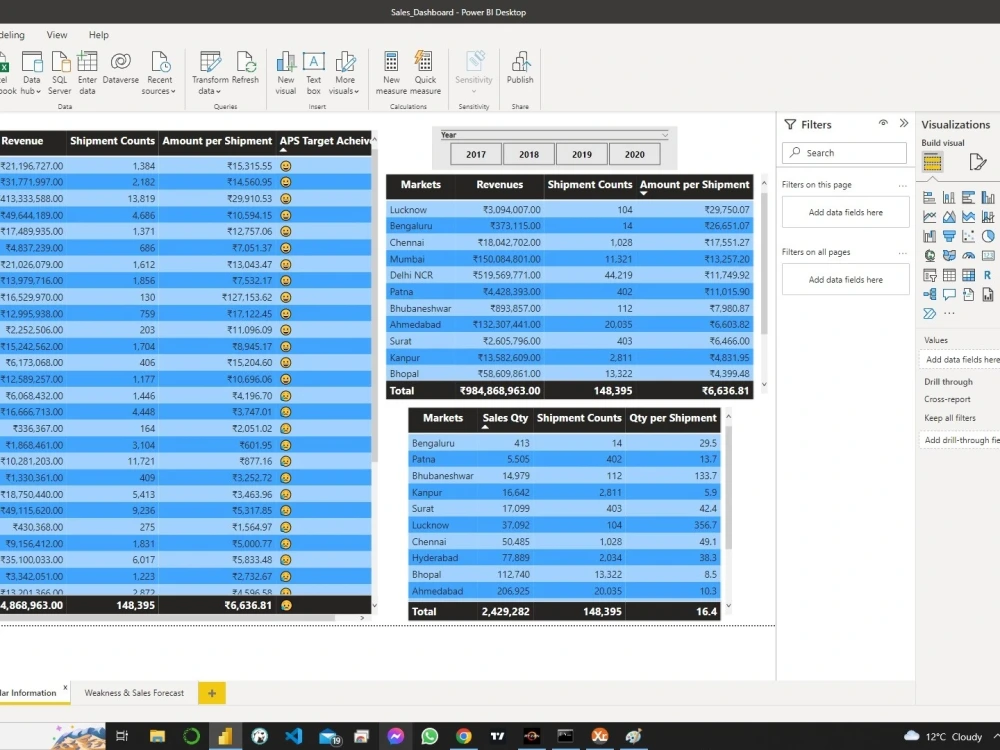Image resolution: width=1000 pixels, height=750 pixels.
Task: Open the More visuals dropdown
Action: pos(345,75)
